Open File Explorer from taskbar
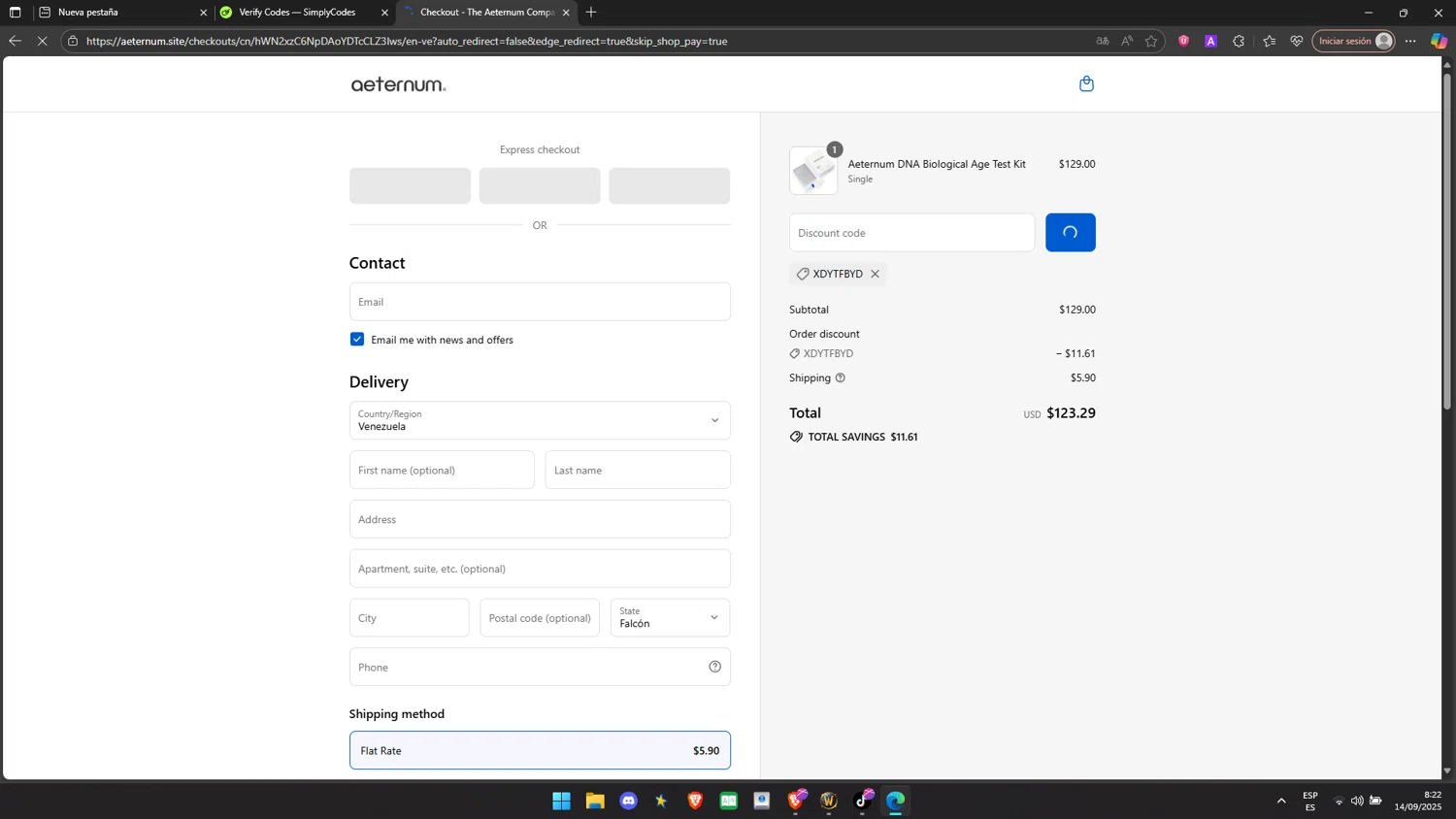 coord(595,801)
